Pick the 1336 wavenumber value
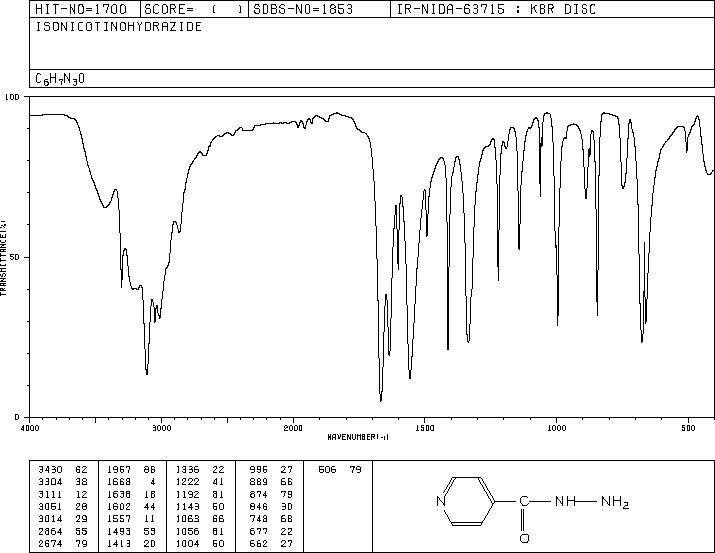715x553 pixels. [187, 470]
